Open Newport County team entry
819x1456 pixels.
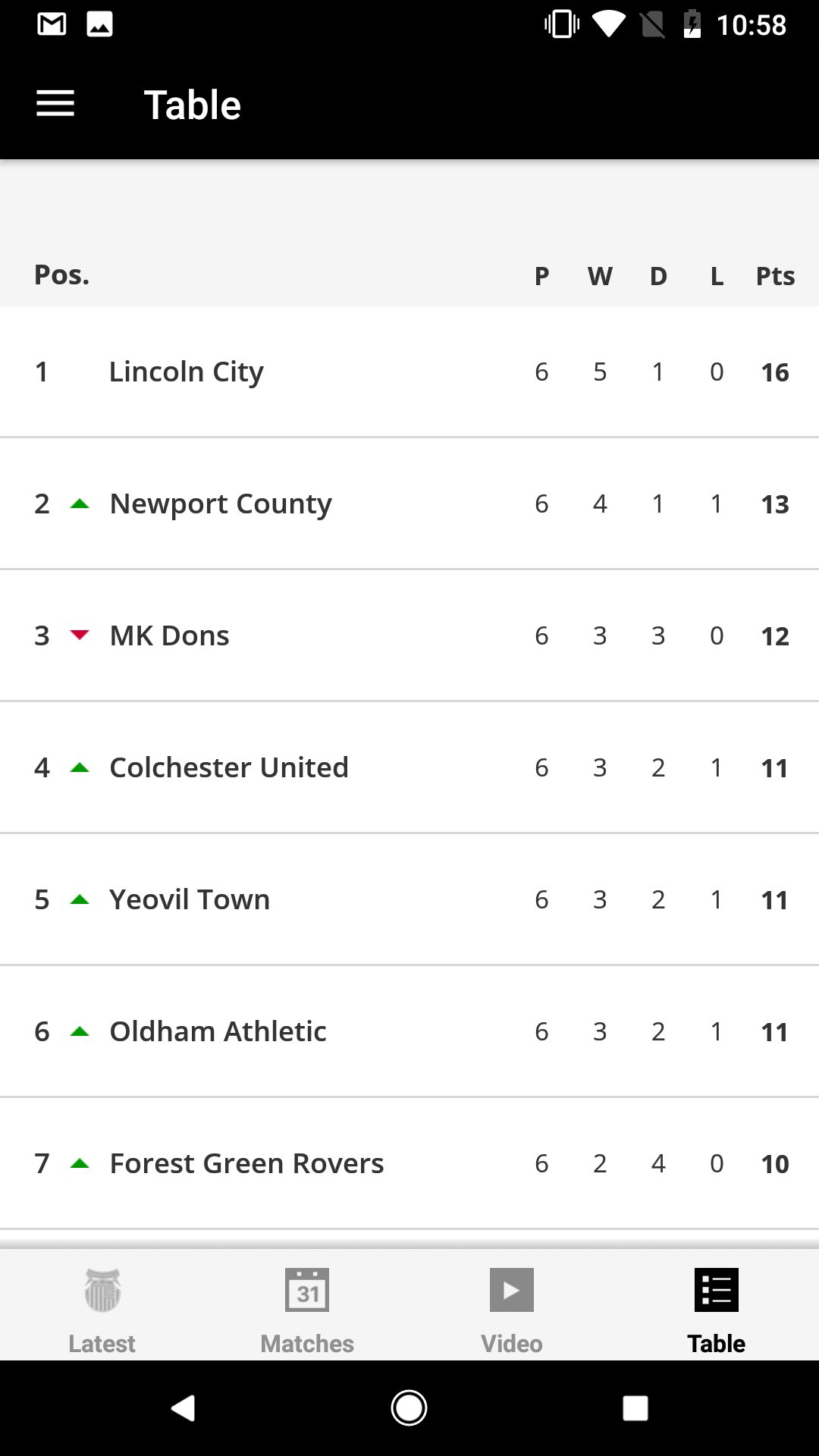(221, 504)
